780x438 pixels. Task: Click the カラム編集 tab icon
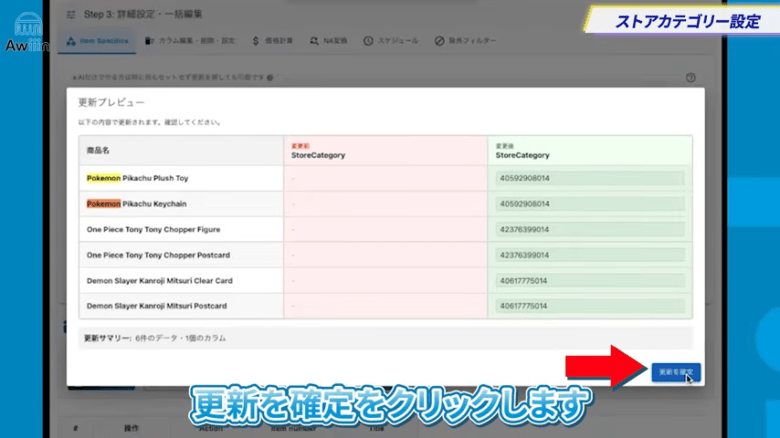pos(149,41)
